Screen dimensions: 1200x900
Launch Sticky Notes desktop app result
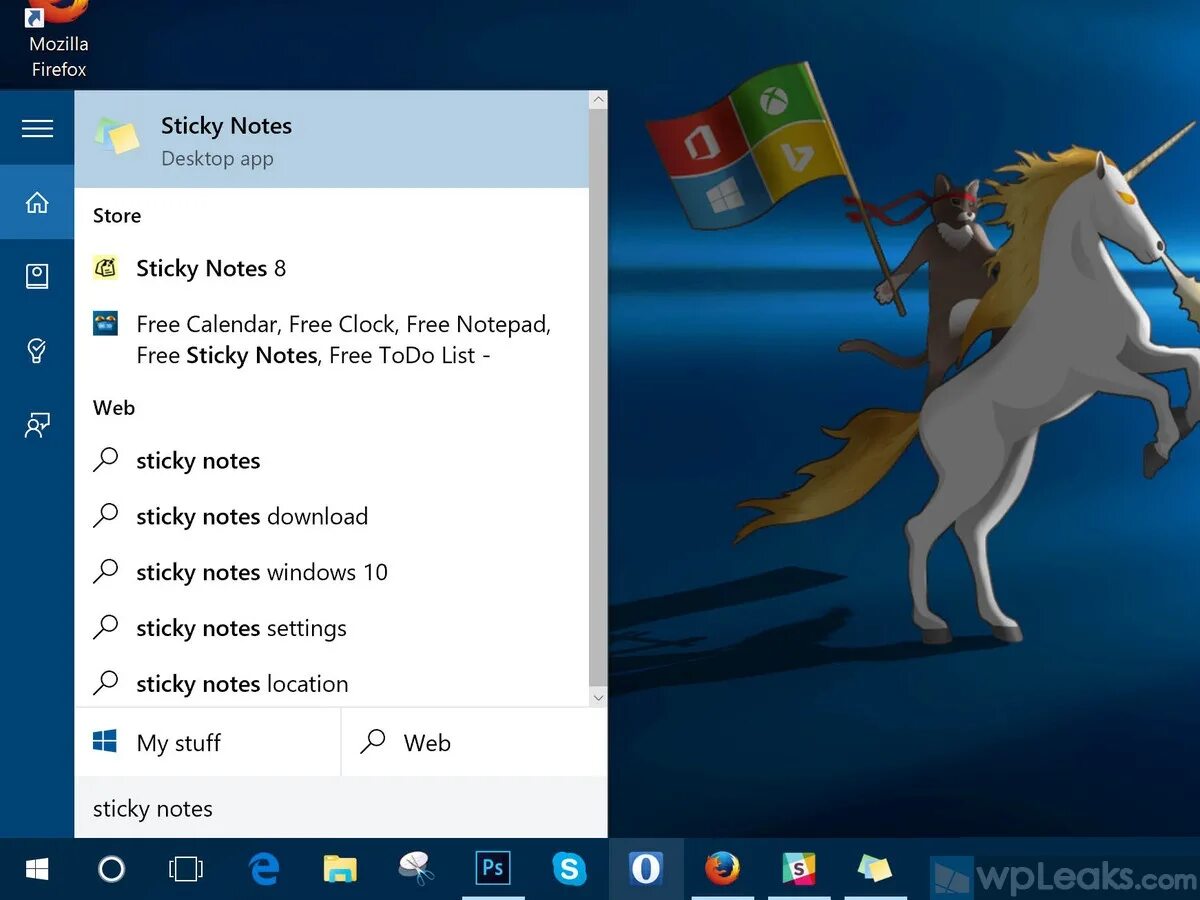click(x=332, y=140)
